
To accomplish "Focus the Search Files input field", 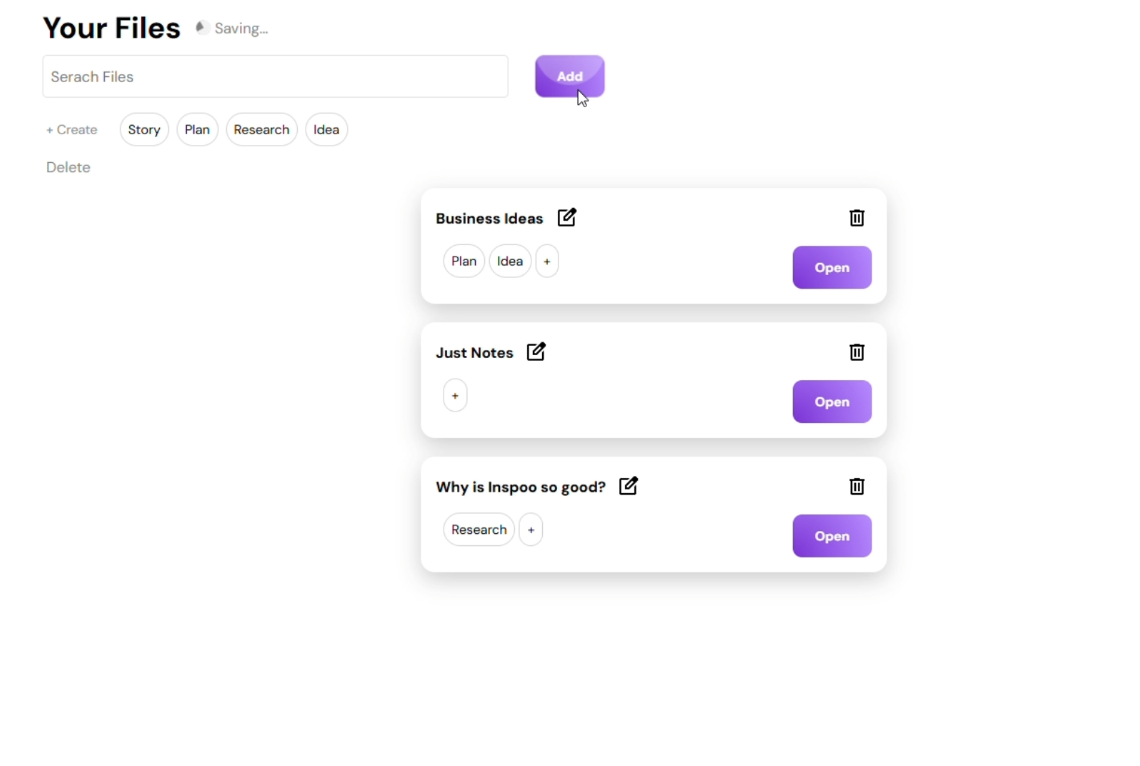I will point(276,76).
